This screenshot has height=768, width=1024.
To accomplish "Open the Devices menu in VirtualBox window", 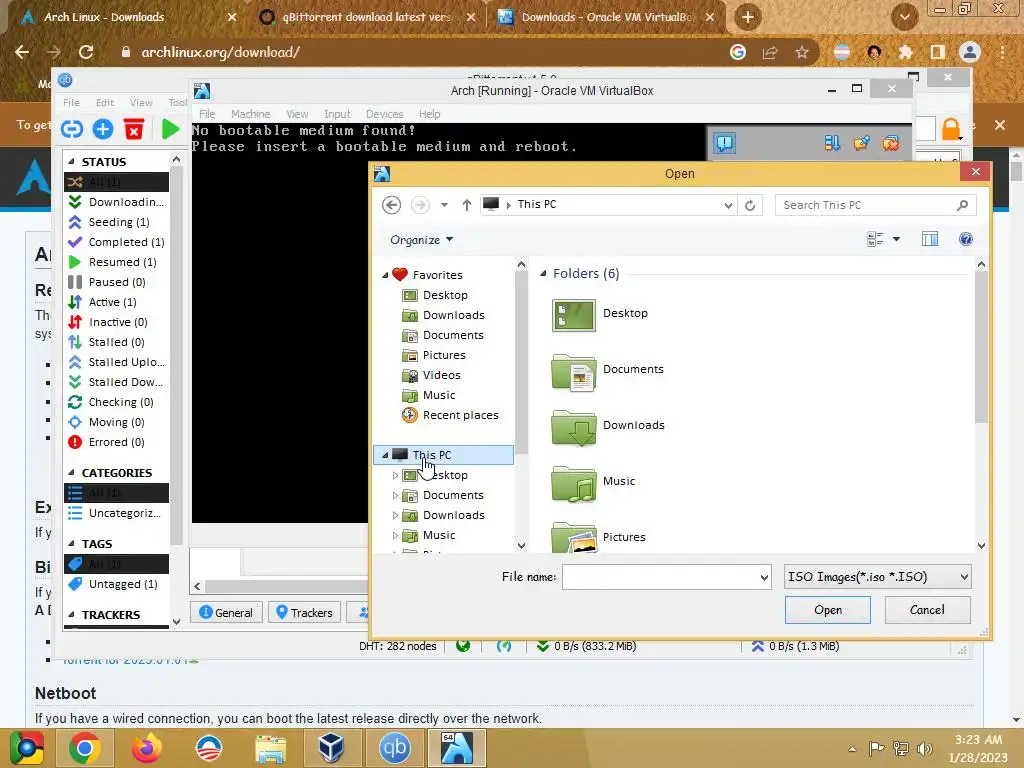I will (x=384, y=114).
